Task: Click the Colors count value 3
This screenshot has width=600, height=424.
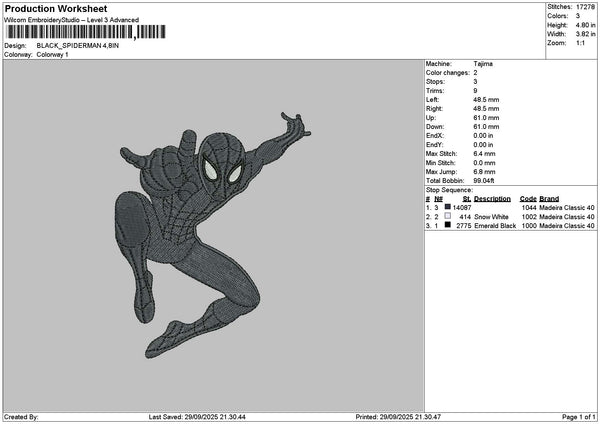Action: pos(578,16)
